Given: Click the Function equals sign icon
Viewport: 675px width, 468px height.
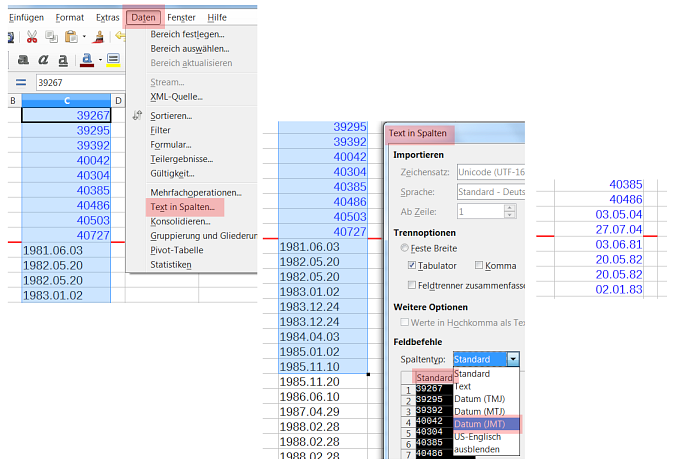Looking at the screenshot, I should click(x=21, y=82).
